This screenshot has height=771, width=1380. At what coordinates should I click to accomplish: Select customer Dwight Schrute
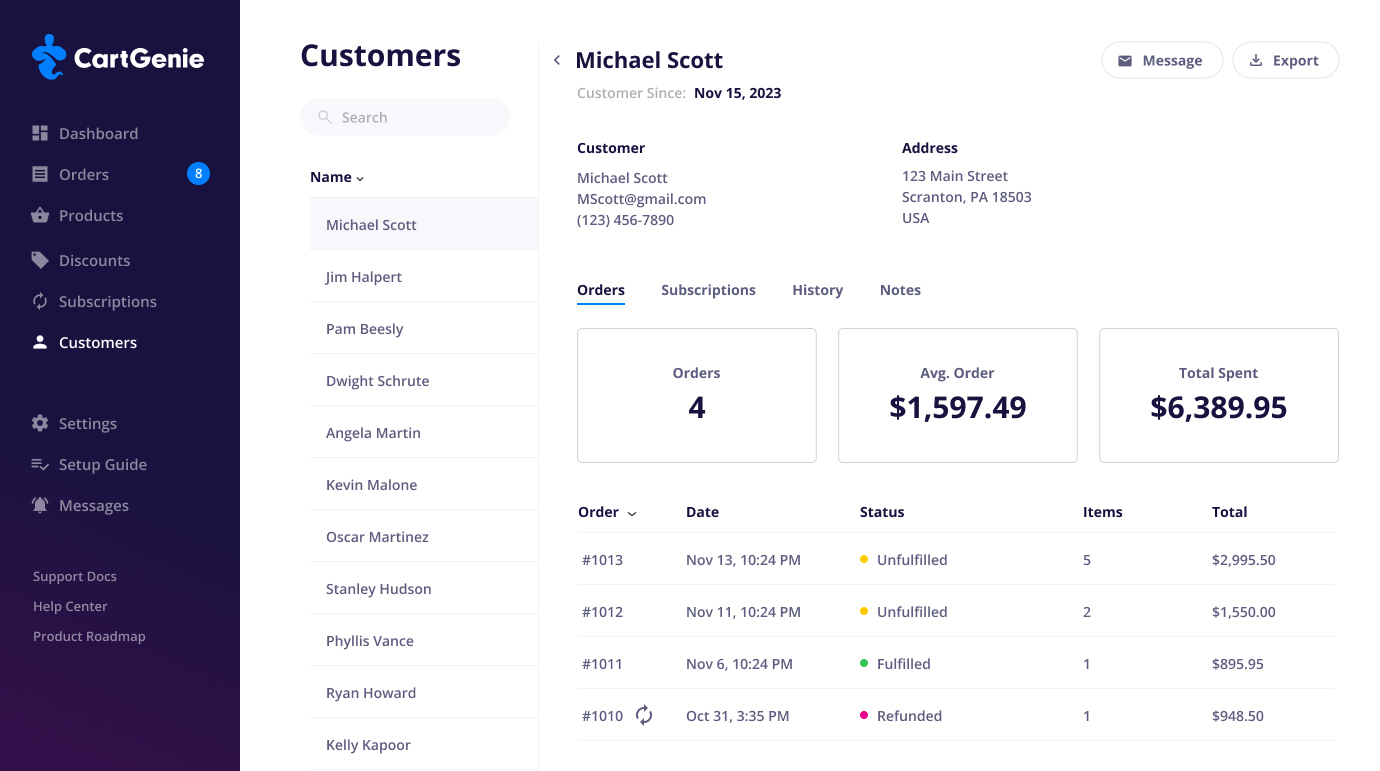(x=424, y=381)
